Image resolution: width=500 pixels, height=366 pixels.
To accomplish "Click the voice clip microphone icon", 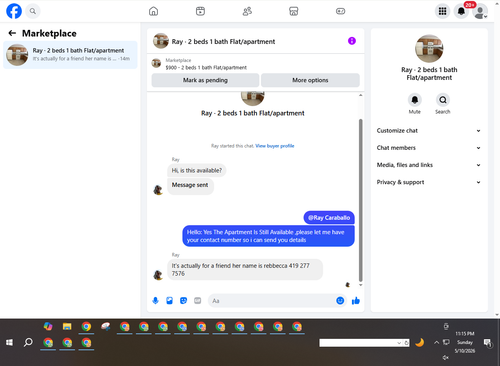I will [x=155, y=301].
